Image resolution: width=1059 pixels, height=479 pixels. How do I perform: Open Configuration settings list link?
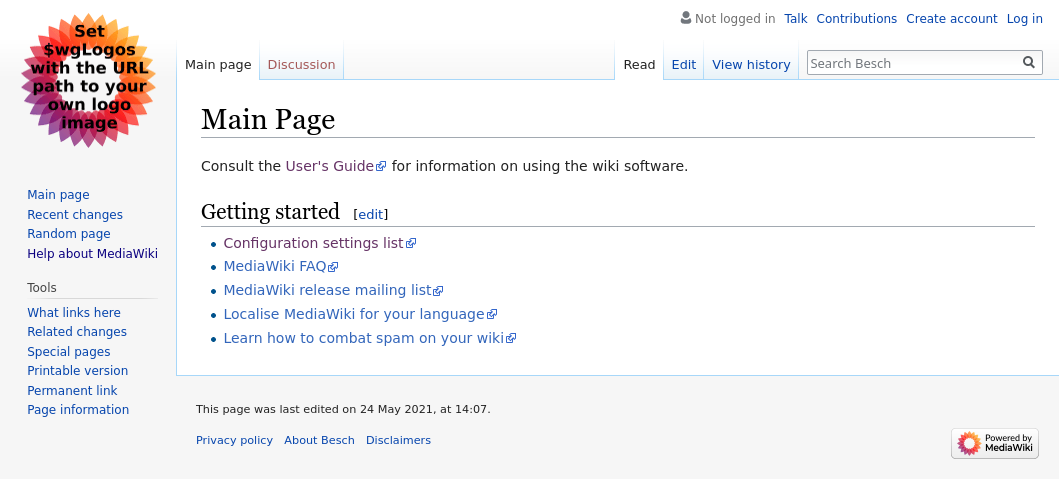coord(313,243)
